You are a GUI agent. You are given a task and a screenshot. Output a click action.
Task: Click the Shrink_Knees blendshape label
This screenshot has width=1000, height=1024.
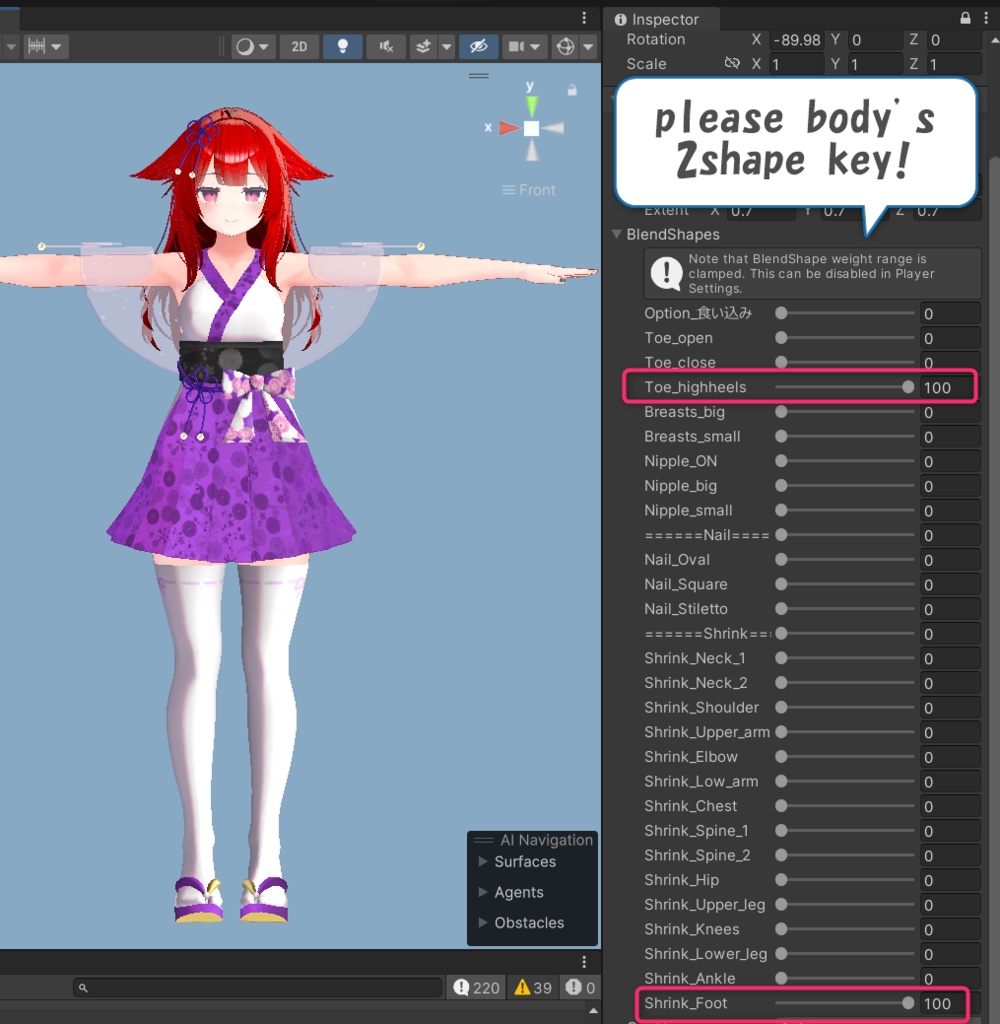(x=692, y=929)
